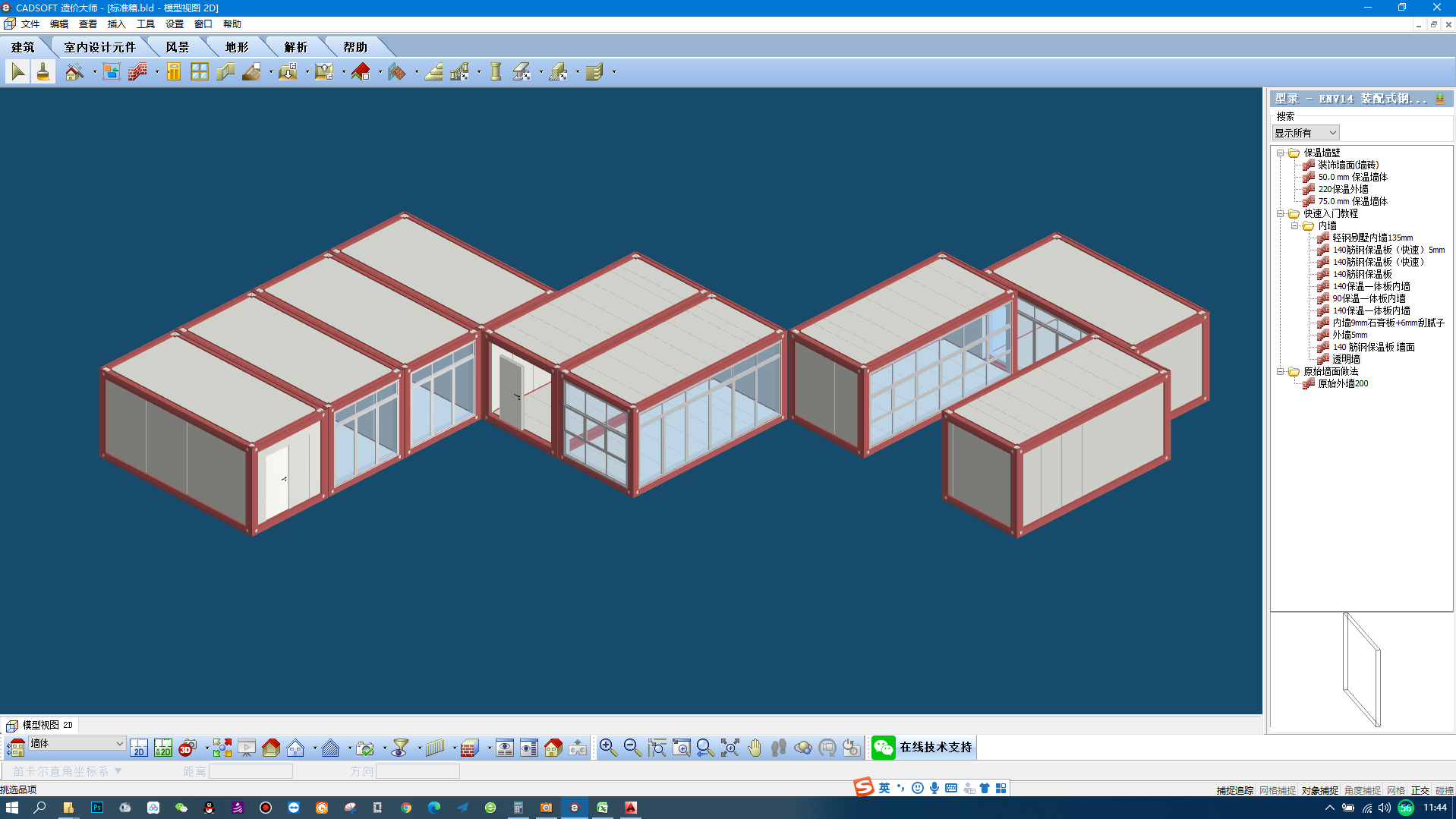The height and width of the screenshot is (819, 1456).
Task: Select the paint brush tool
Action: click(x=43, y=72)
